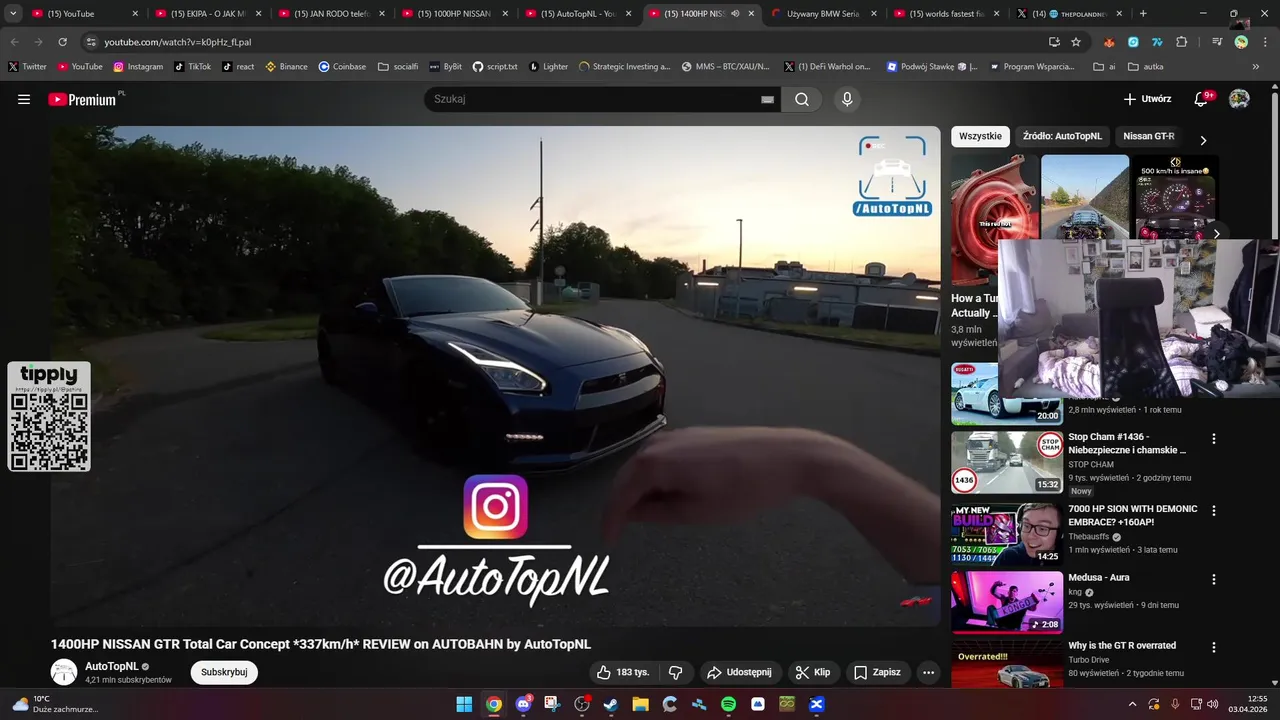Start voice search with microphone icon
The image size is (1280, 720).
point(847,99)
